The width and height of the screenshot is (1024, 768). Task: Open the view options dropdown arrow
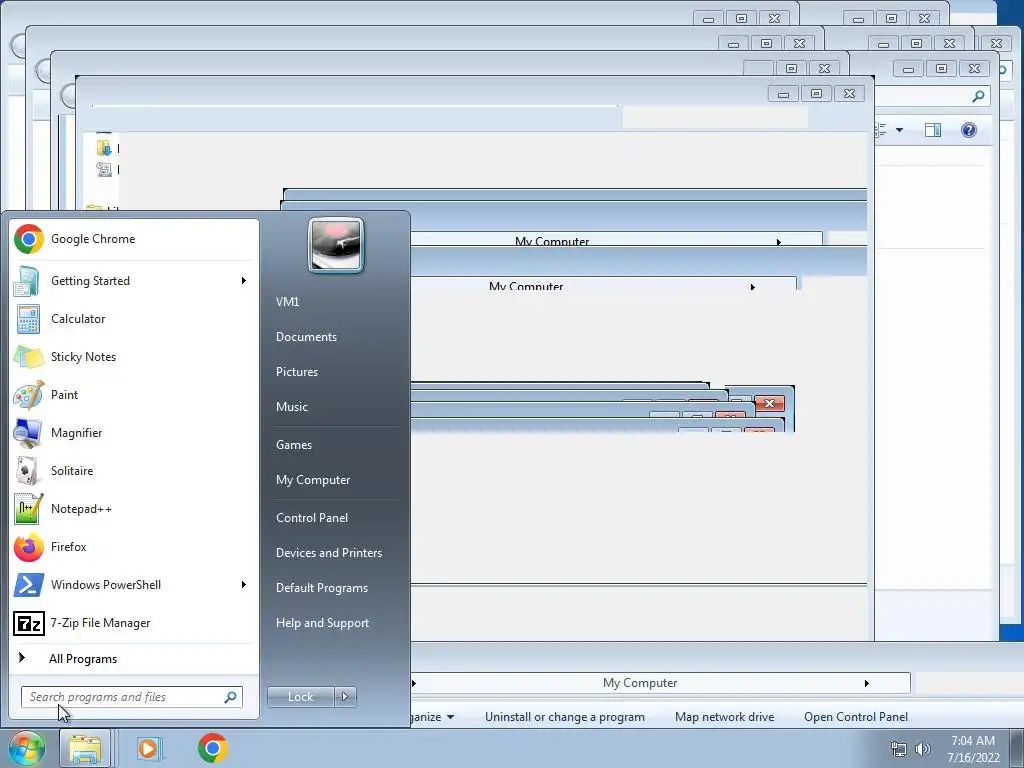coord(899,130)
